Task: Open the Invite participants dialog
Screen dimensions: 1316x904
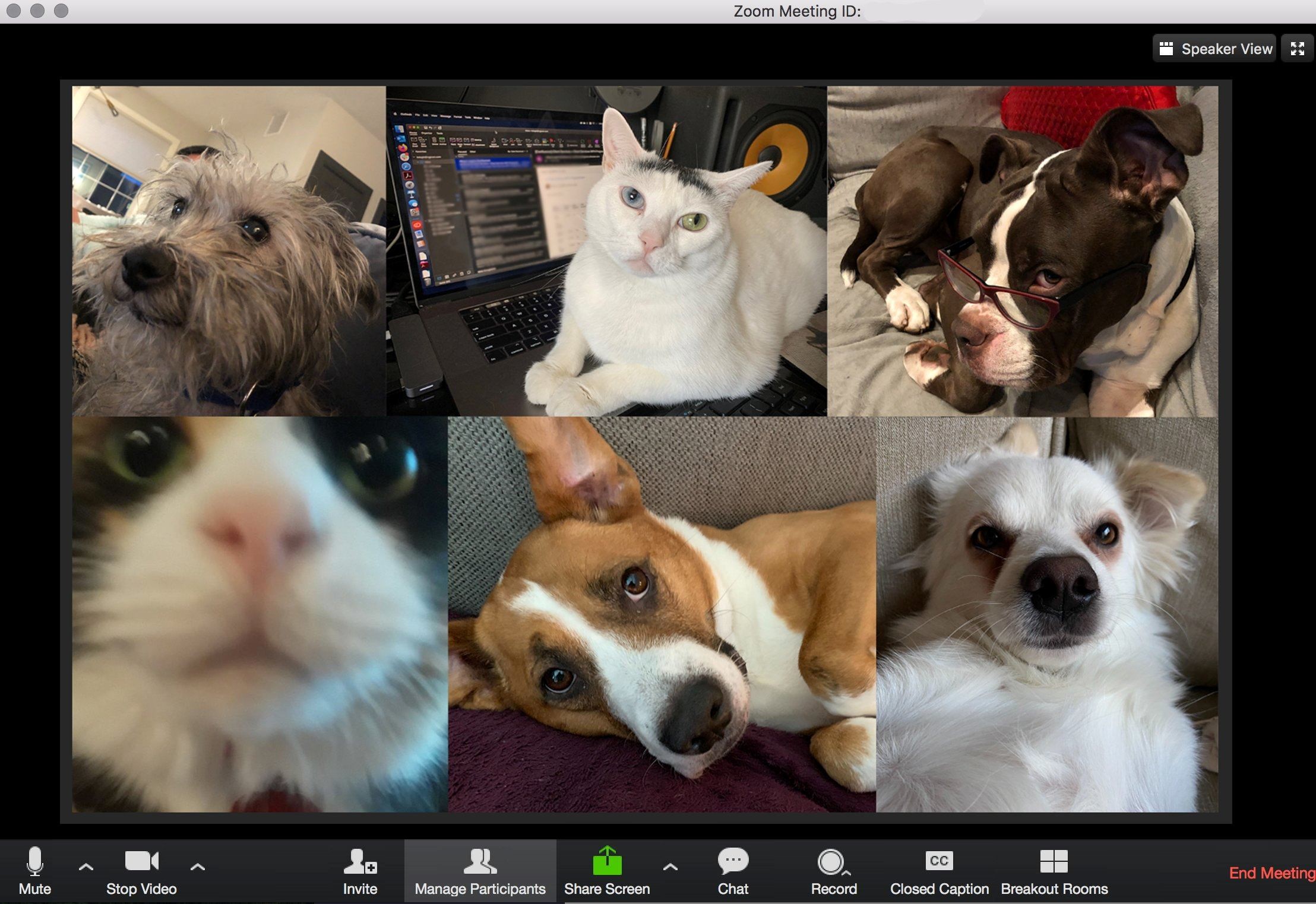Action: 360,871
